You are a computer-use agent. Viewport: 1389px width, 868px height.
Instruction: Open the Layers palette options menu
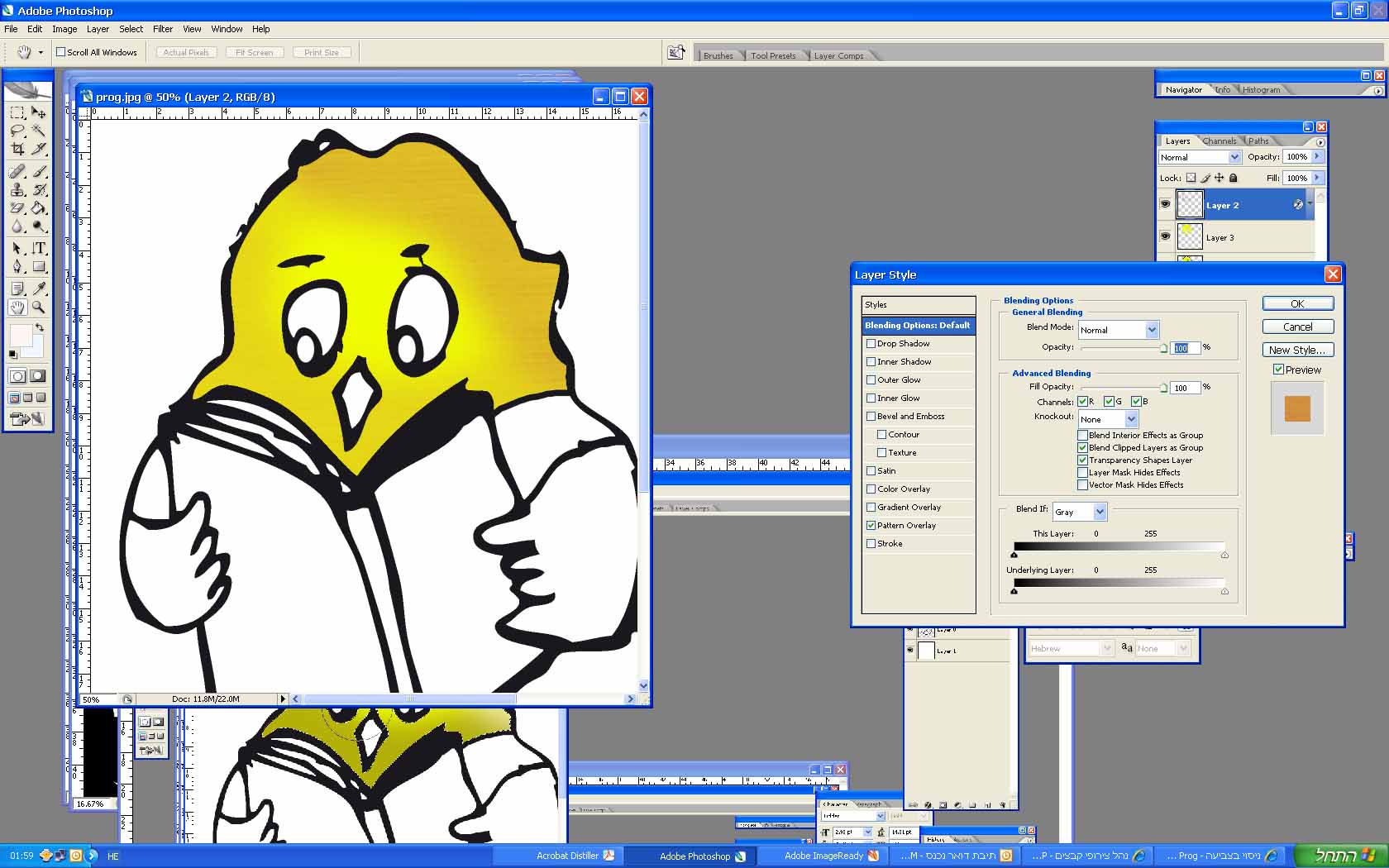pyautogui.click(x=1320, y=142)
